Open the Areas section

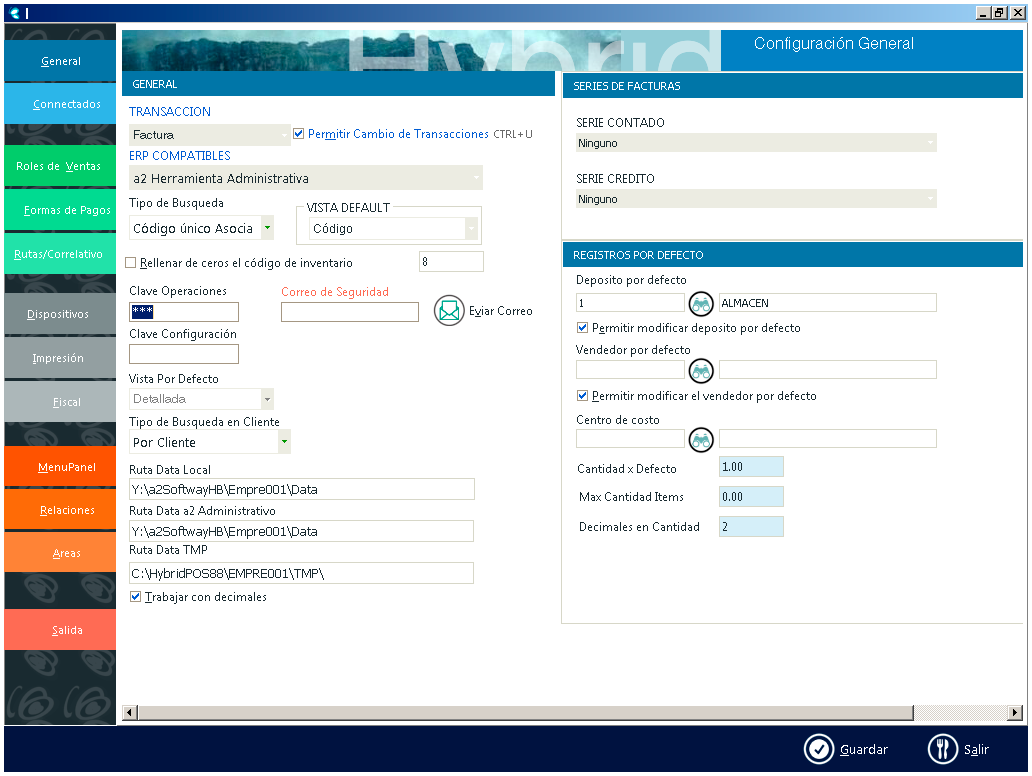[x=60, y=553]
